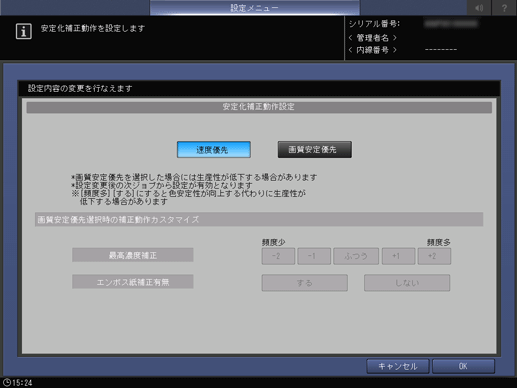Select 画質安定優先 mode

pos(314,150)
